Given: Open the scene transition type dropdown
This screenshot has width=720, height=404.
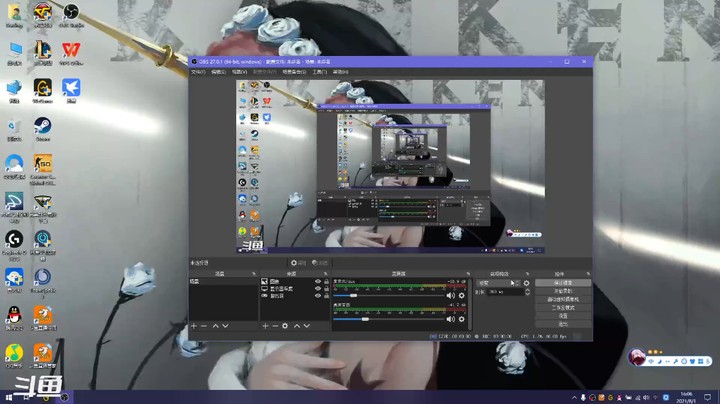Looking at the screenshot, I should coord(498,283).
